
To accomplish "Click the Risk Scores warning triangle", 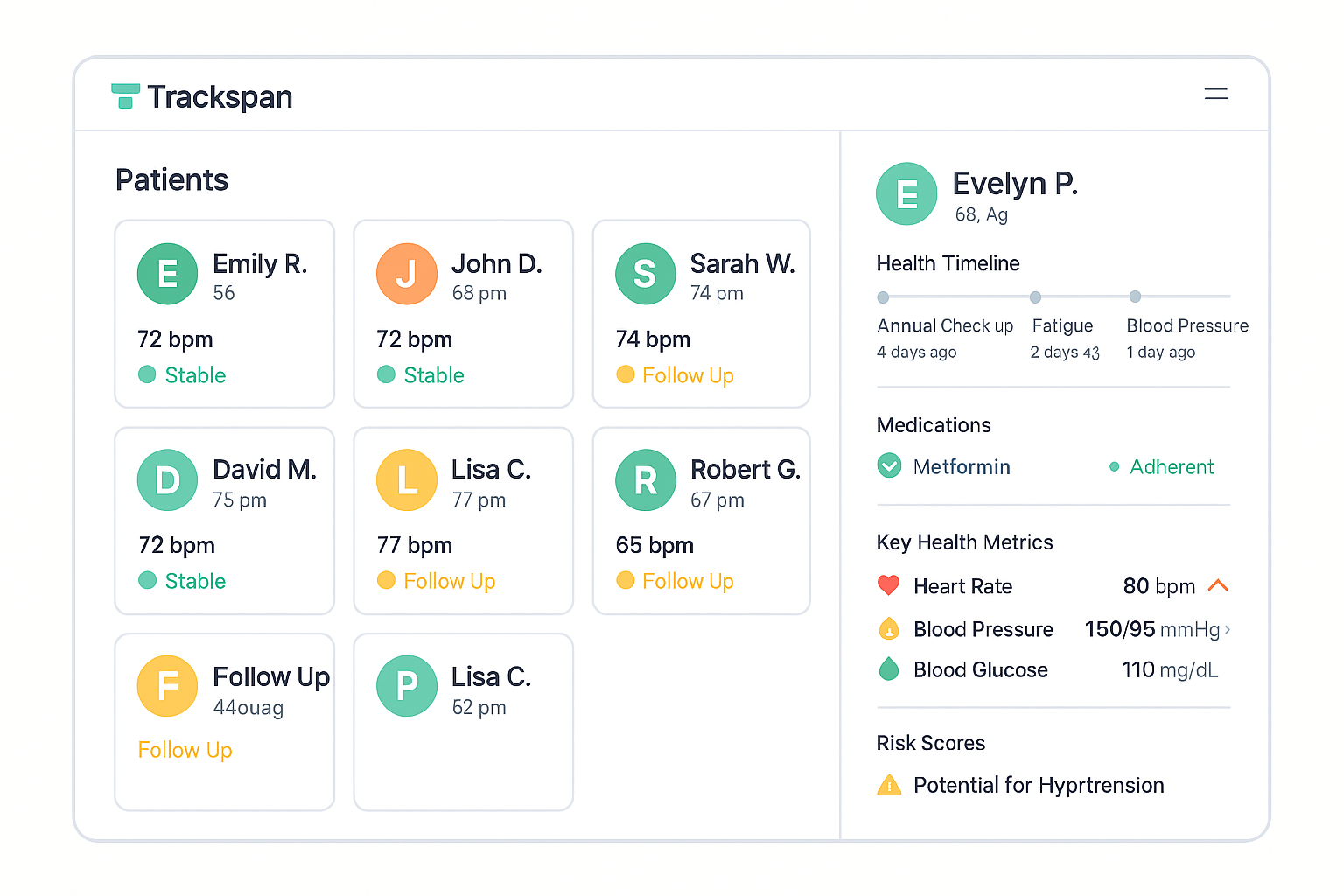I will coord(890,785).
